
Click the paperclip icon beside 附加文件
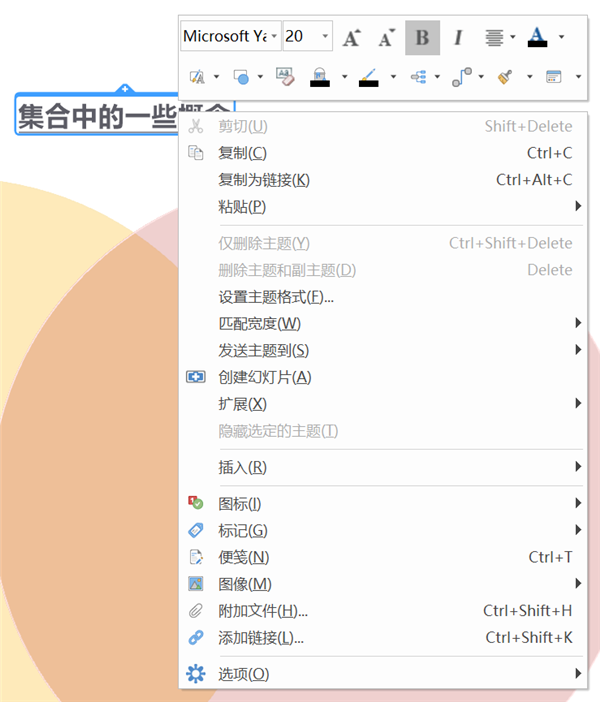click(196, 611)
